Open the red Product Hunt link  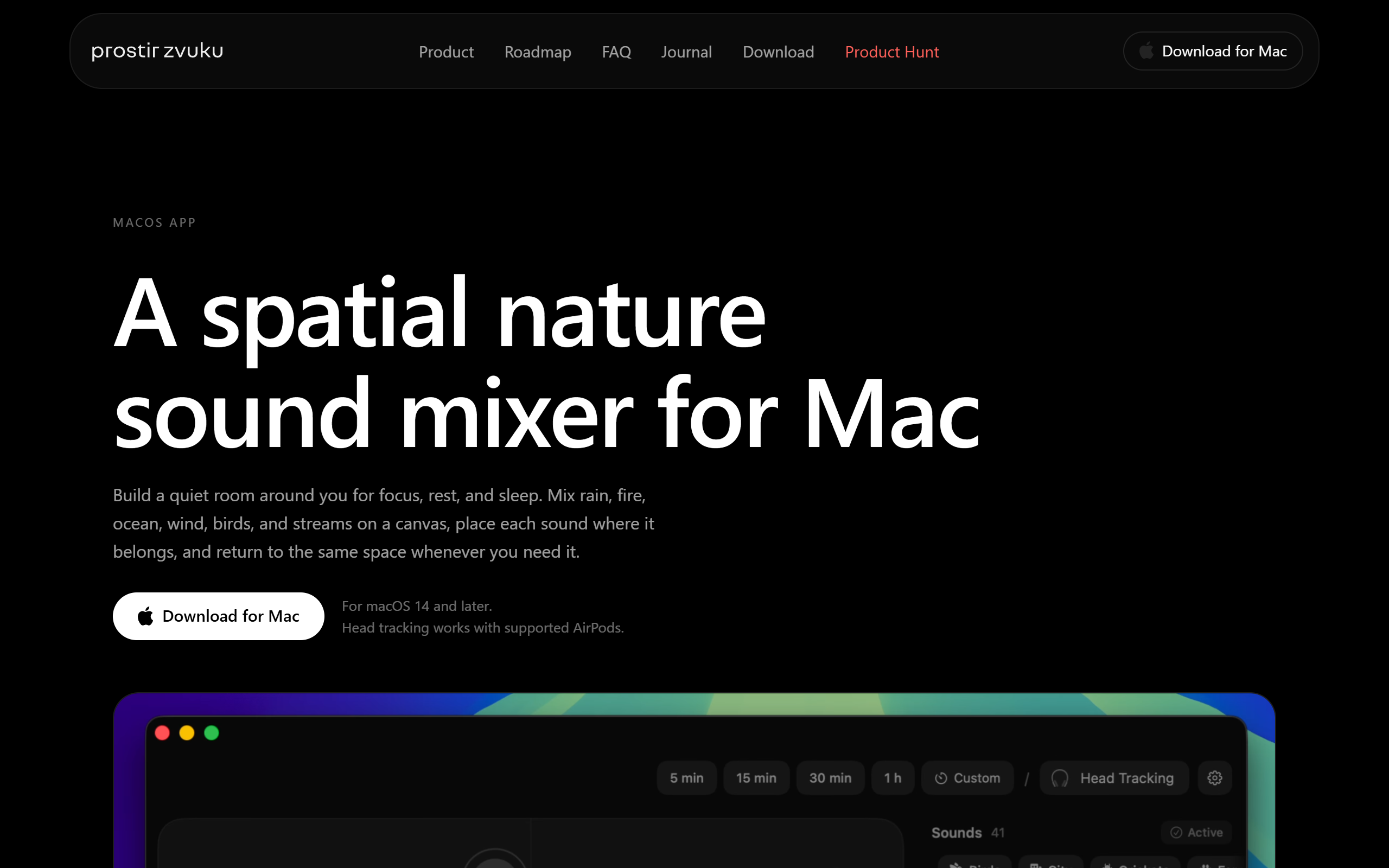[x=891, y=52]
